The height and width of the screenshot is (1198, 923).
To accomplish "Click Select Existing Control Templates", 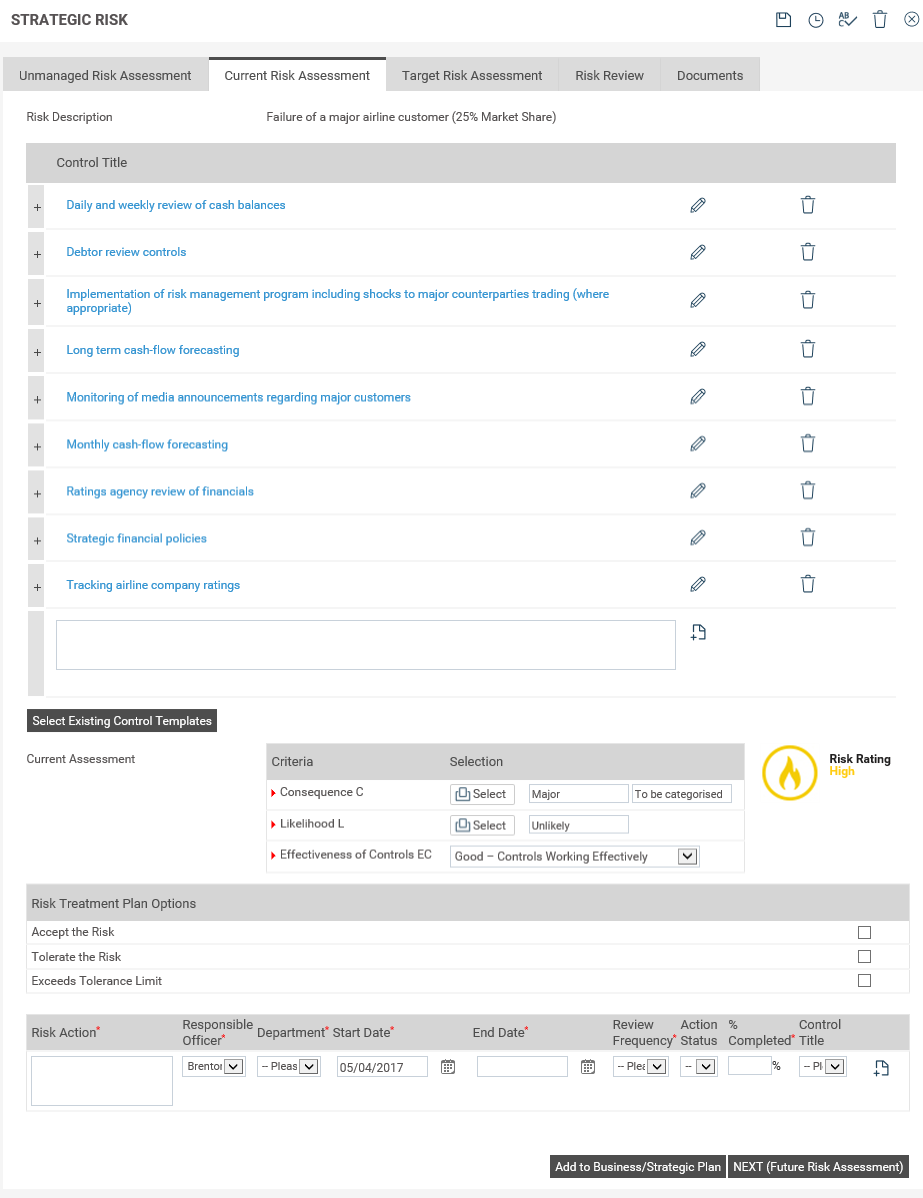I will [x=121, y=720].
